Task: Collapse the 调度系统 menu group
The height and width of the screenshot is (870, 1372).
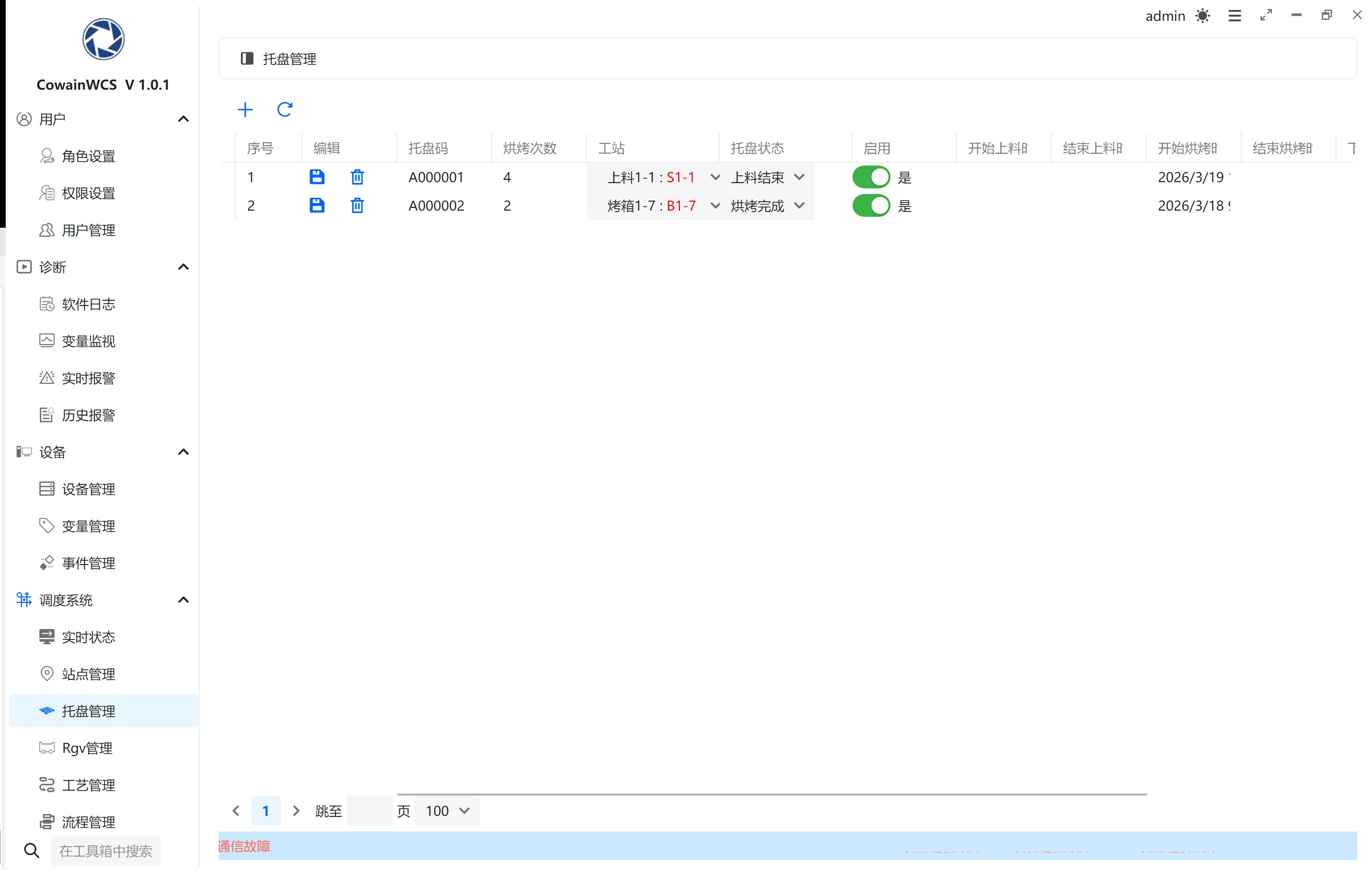Action: click(183, 600)
